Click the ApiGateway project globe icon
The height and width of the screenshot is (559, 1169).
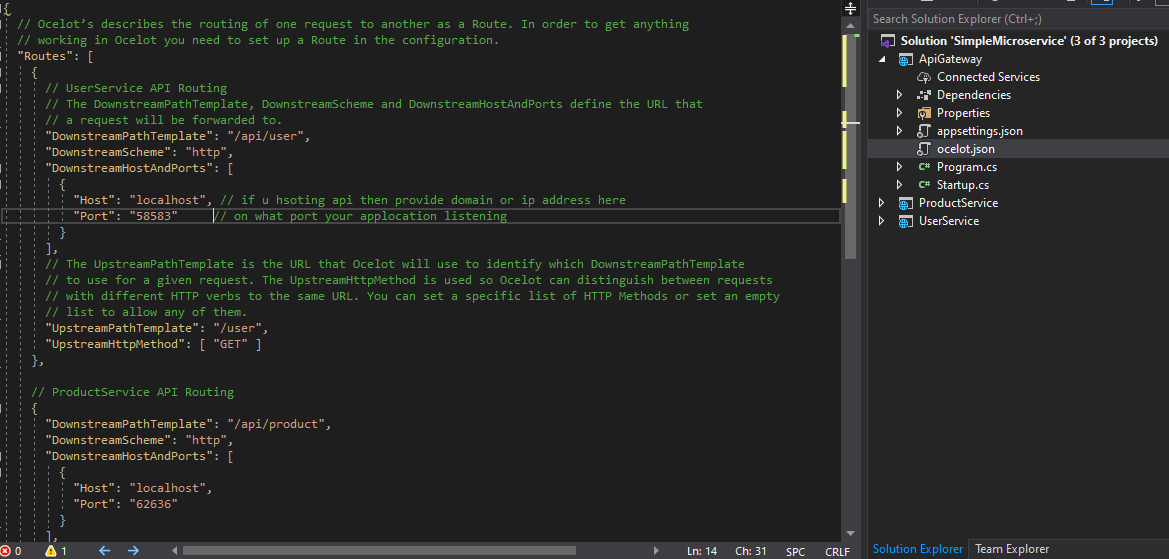(x=905, y=59)
